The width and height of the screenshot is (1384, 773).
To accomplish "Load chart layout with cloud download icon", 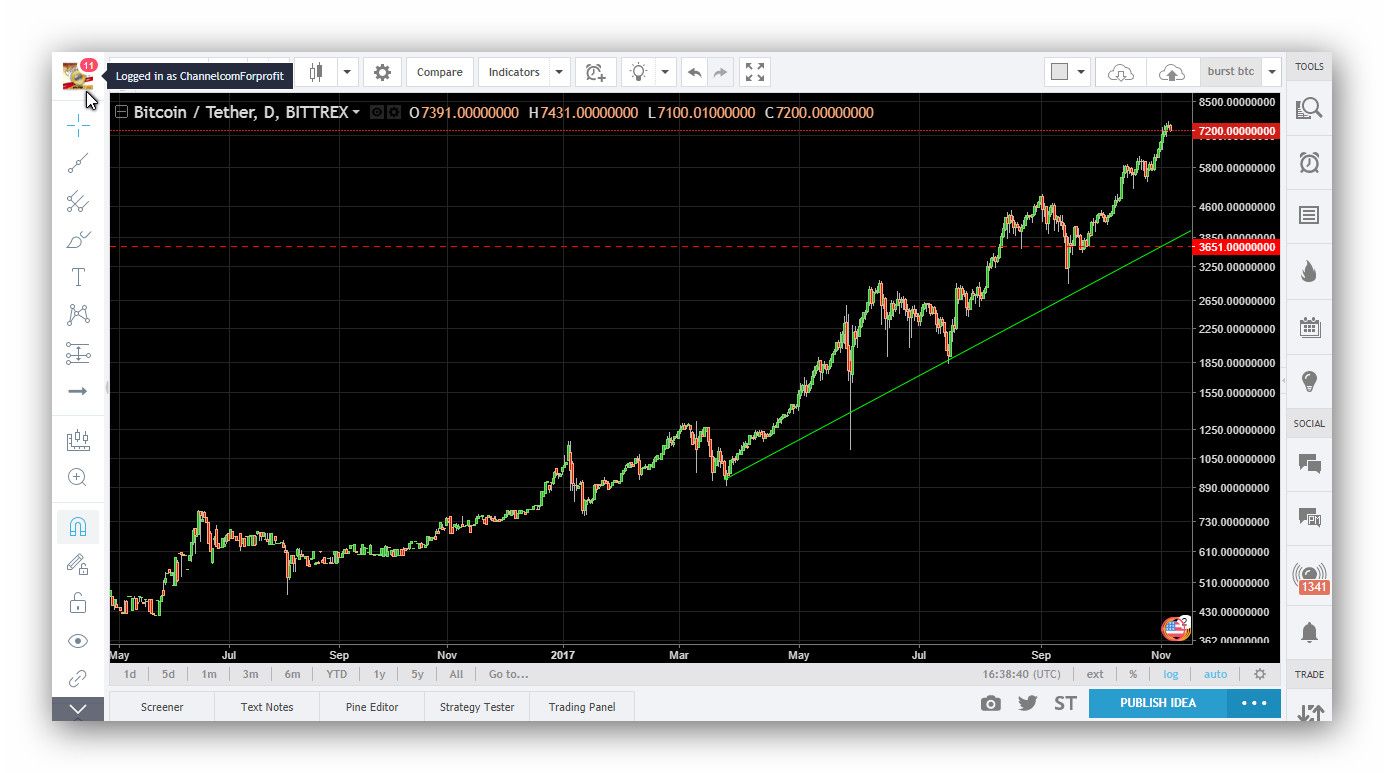I will [x=1121, y=72].
